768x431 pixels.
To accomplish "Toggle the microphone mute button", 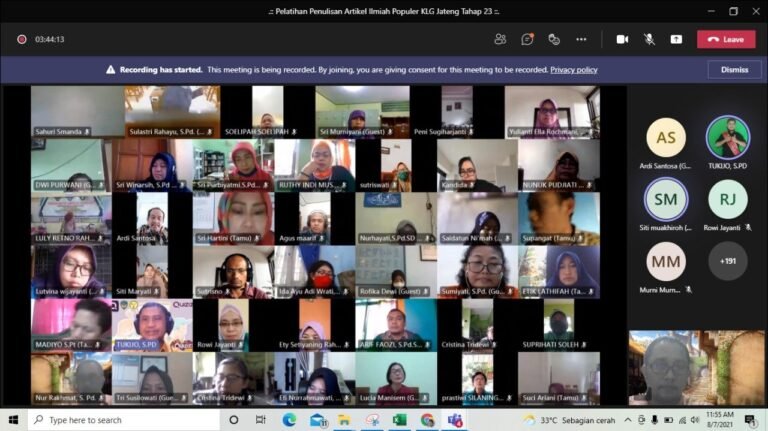I will click(x=649, y=39).
